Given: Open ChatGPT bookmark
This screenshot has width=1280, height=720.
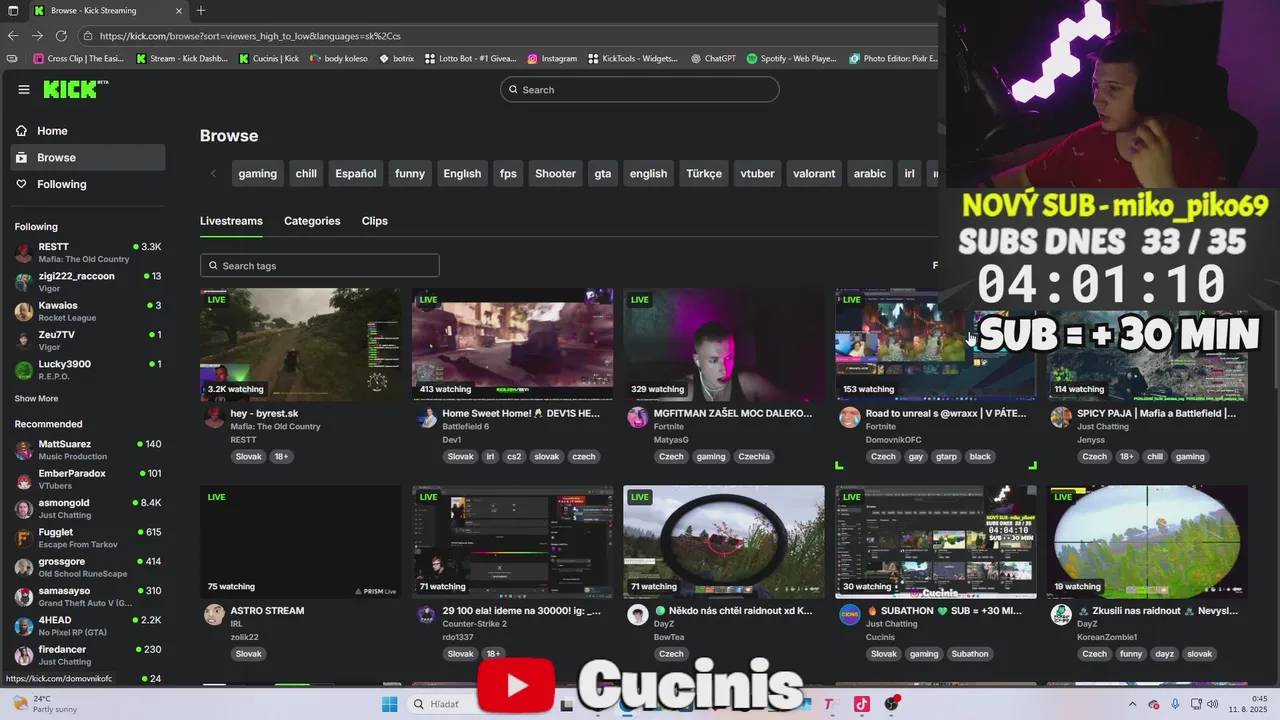Looking at the screenshot, I should click(x=713, y=58).
